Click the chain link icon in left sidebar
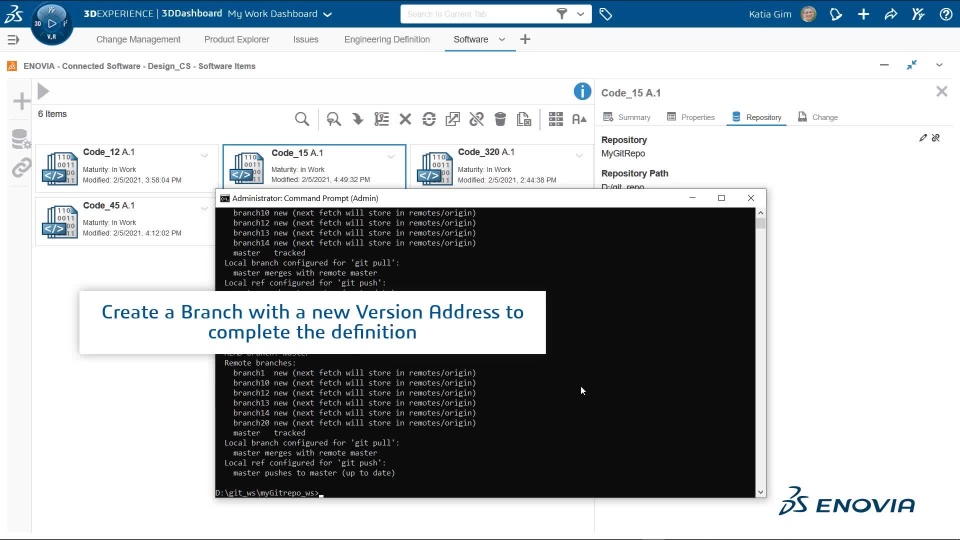This screenshot has width=960, height=540. (21, 168)
